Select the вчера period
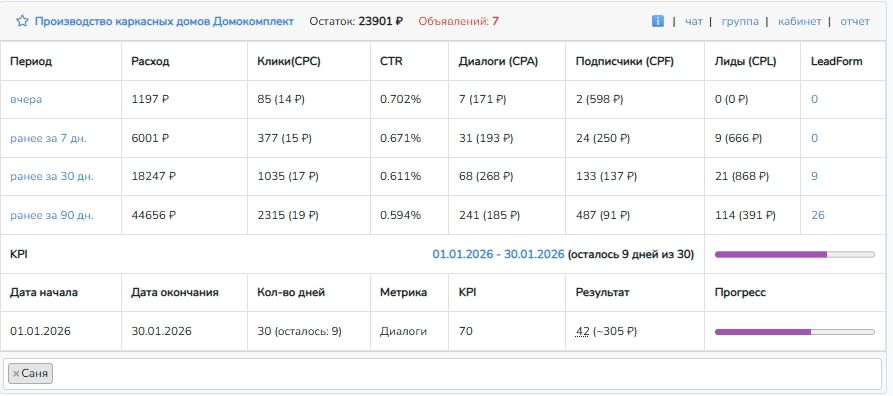This screenshot has height=396, width=893. pos(26,99)
